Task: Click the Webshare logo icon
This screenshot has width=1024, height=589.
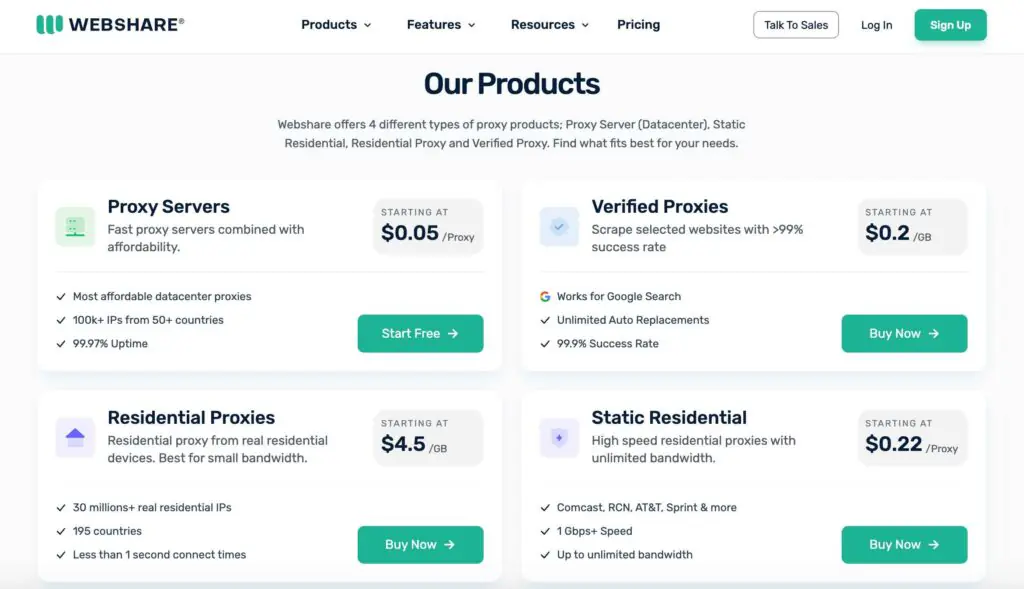Action: click(50, 25)
